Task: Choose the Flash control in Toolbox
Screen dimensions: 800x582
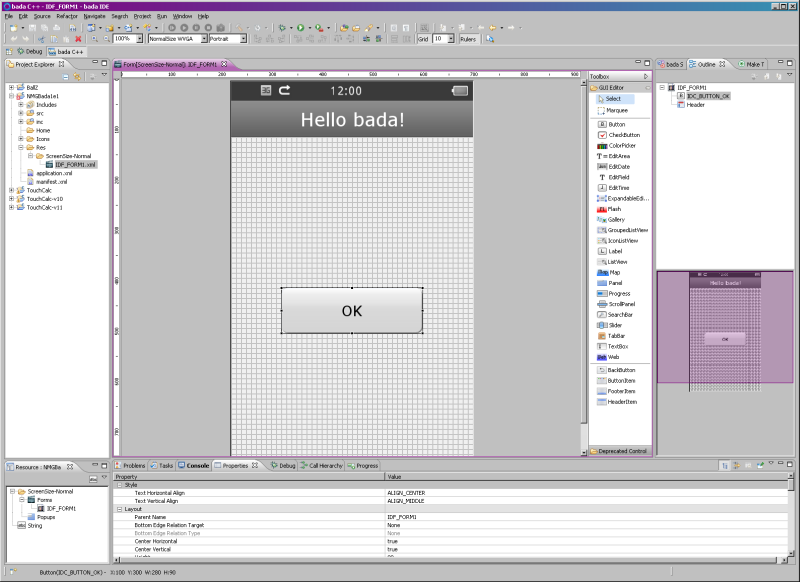Action: tap(613, 208)
